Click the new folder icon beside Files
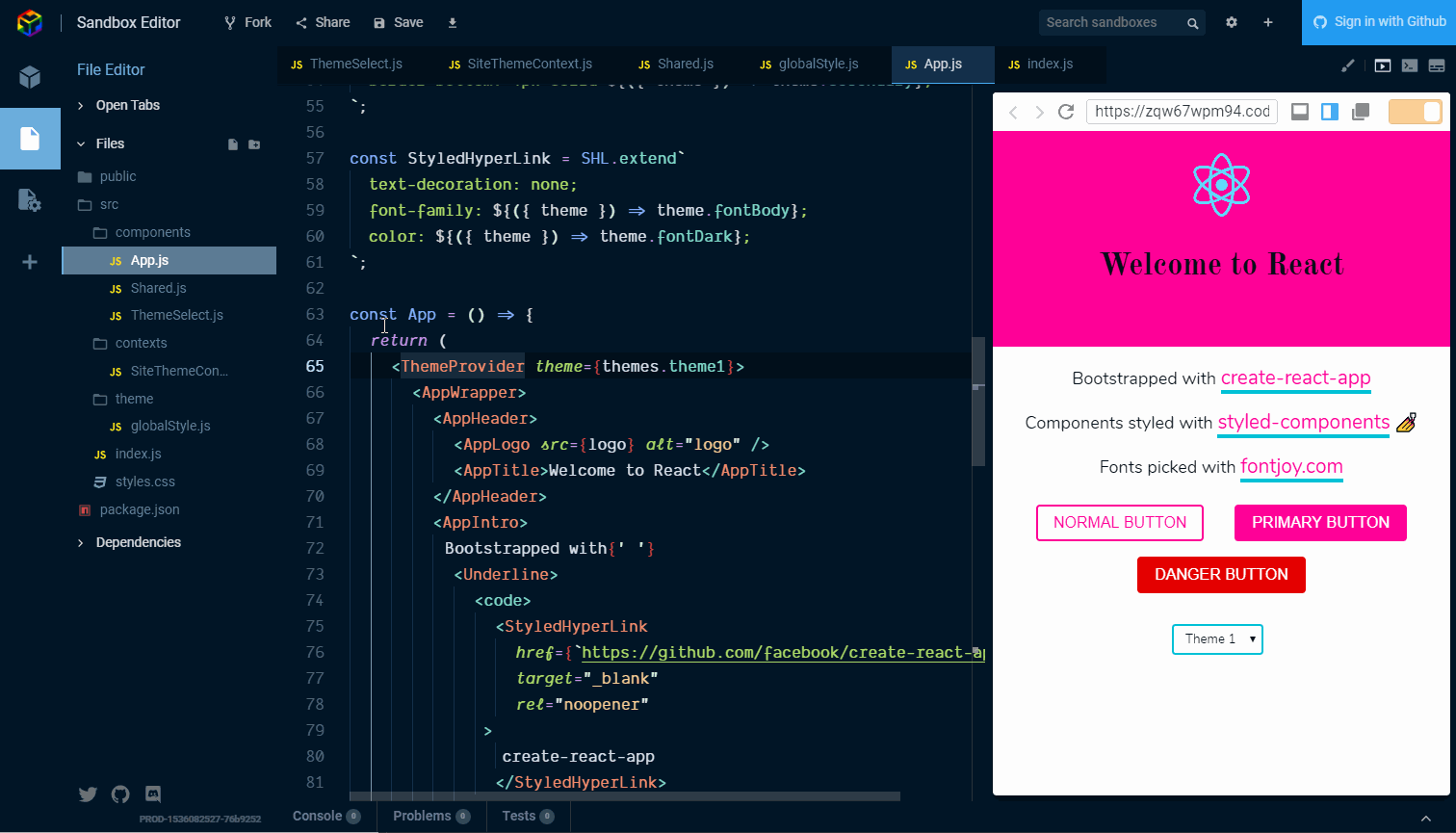Image resolution: width=1456 pixels, height=833 pixels. pyautogui.click(x=254, y=144)
